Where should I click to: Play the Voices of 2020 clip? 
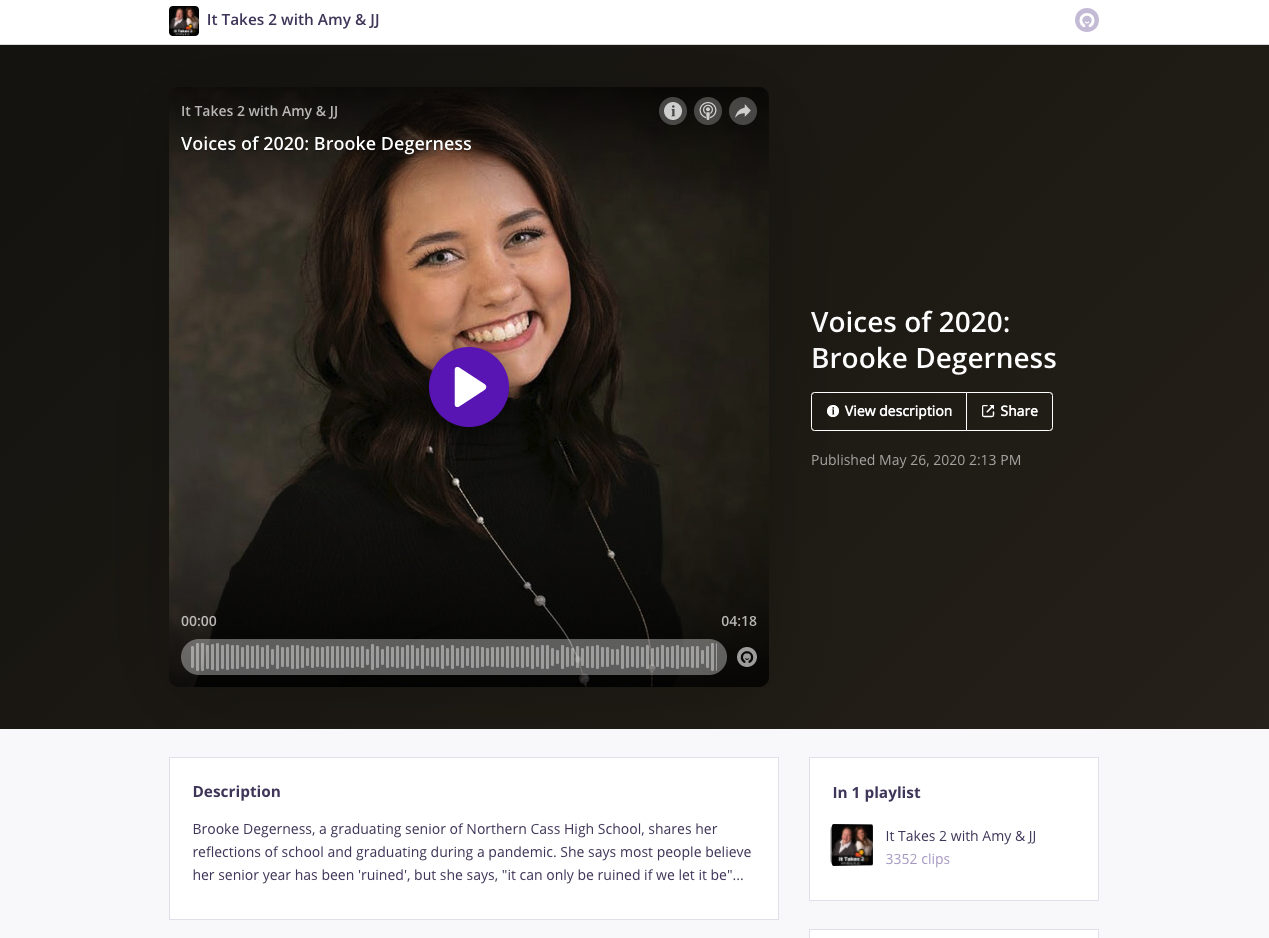[x=469, y=387]
